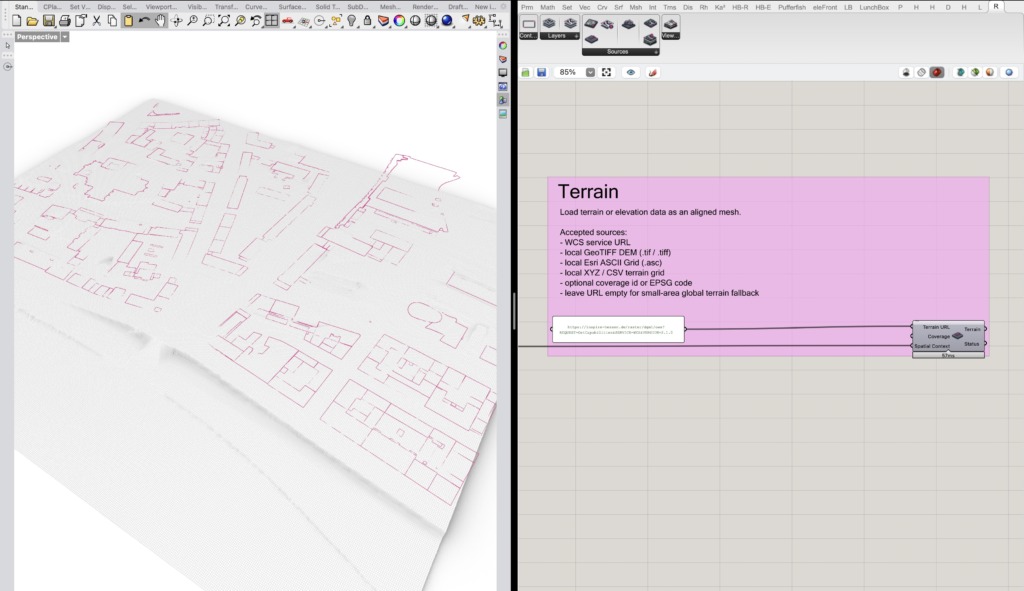1024x591 pixels.
Task: Click the Terrain output parameter
Action: tap(972, 329)
